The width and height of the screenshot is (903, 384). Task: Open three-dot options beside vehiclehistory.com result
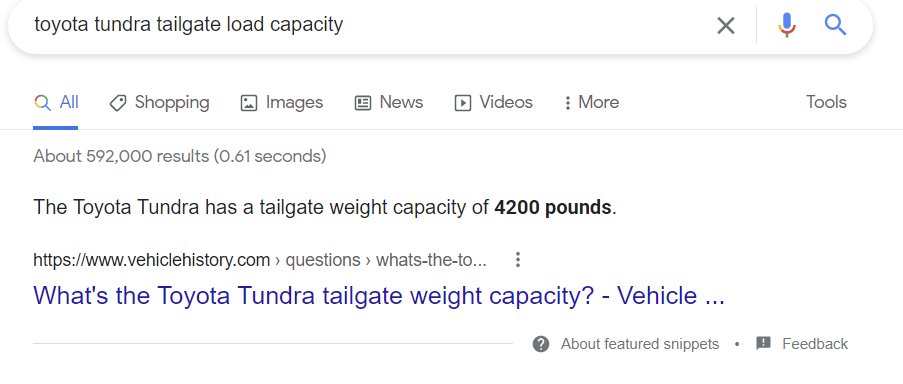coord(518,260)
